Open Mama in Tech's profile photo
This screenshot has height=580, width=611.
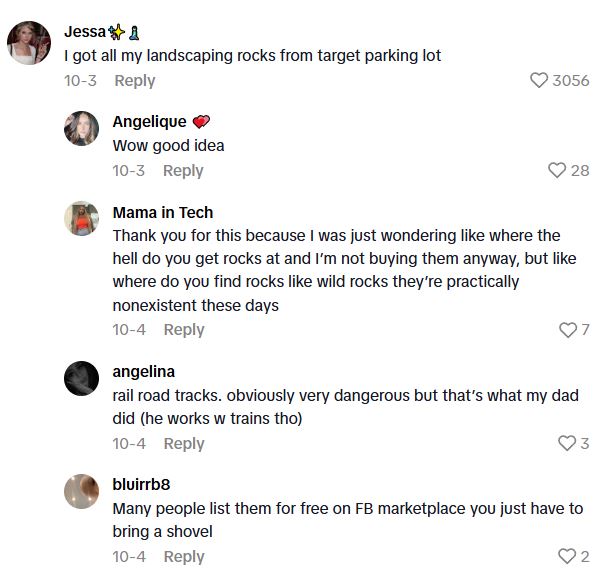point(82,219)
